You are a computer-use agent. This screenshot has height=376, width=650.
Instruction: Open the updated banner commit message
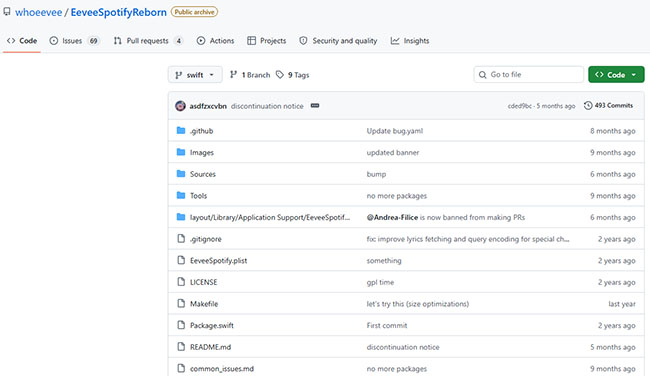(393, 153)
